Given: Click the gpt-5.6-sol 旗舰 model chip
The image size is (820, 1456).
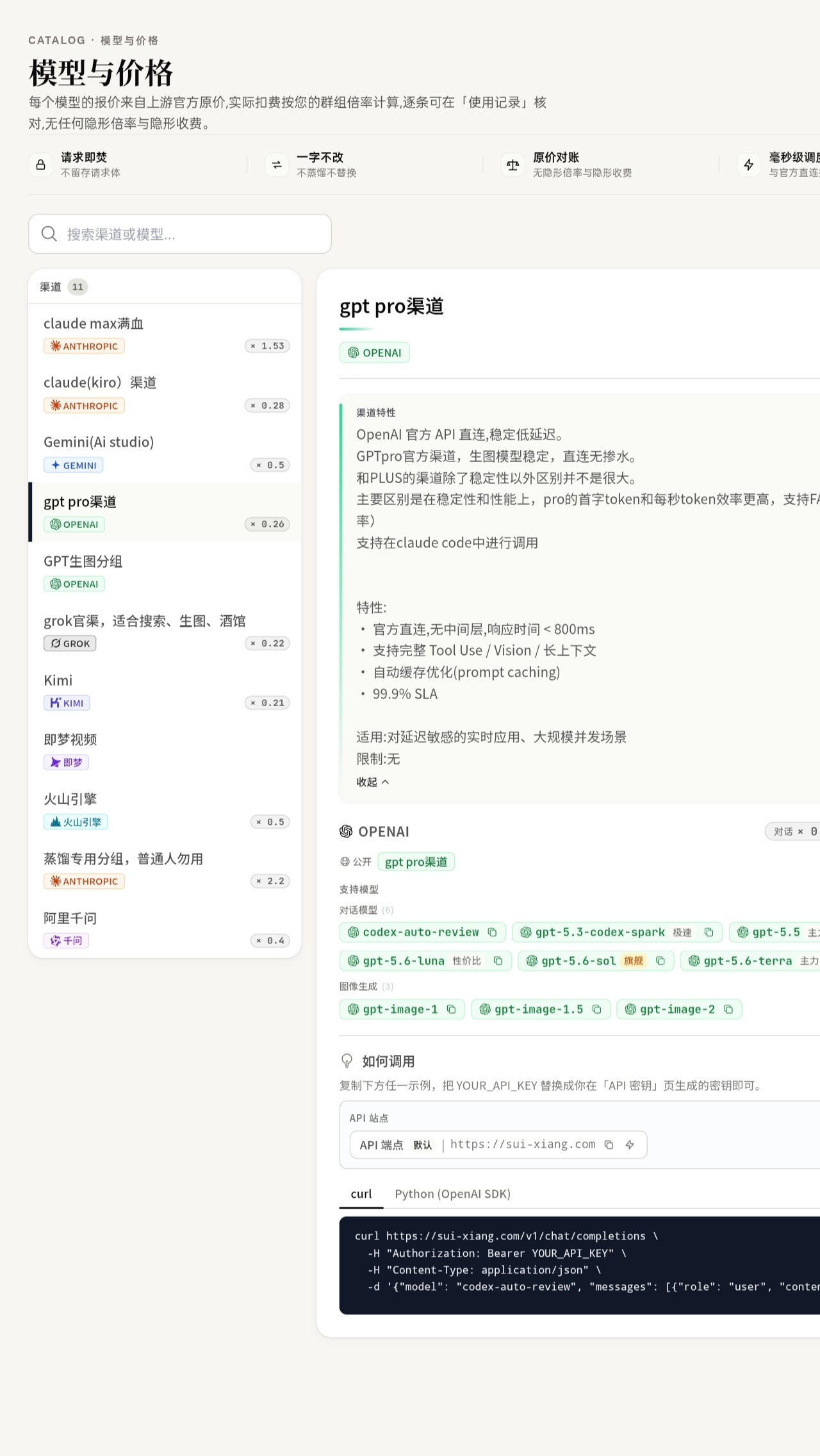Looking at the screenshot, I should [x=596, y=961].
